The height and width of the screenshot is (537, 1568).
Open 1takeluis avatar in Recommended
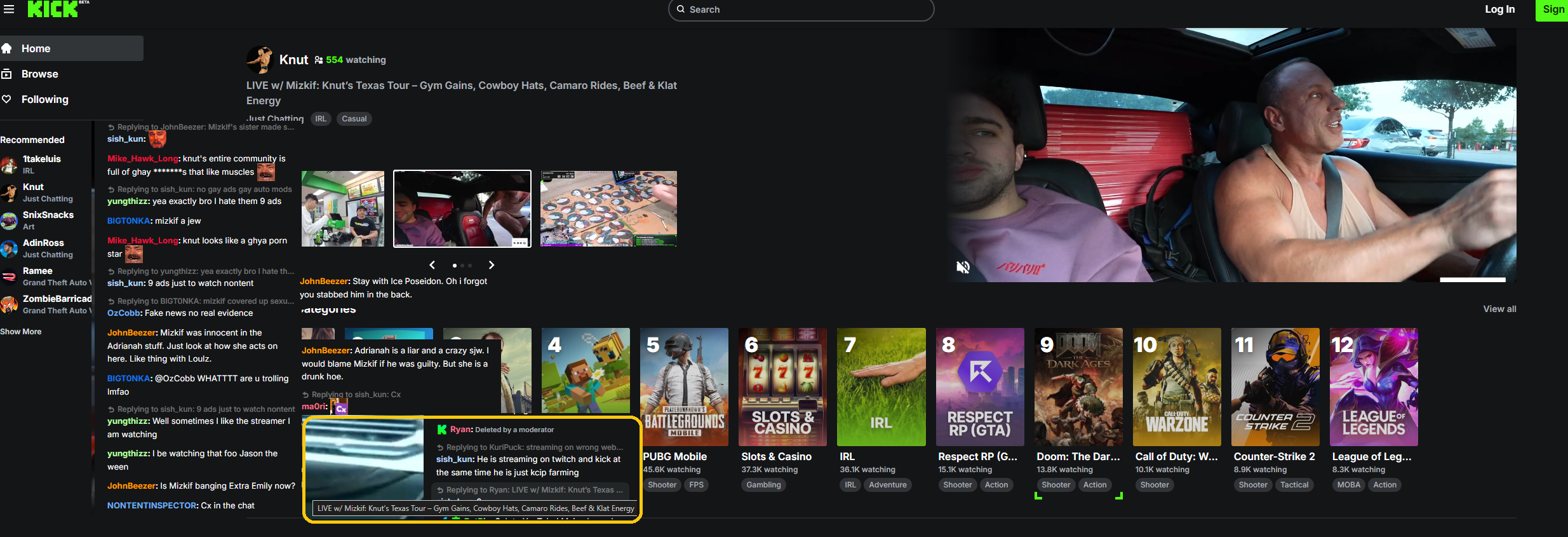(x=9, y=165)
